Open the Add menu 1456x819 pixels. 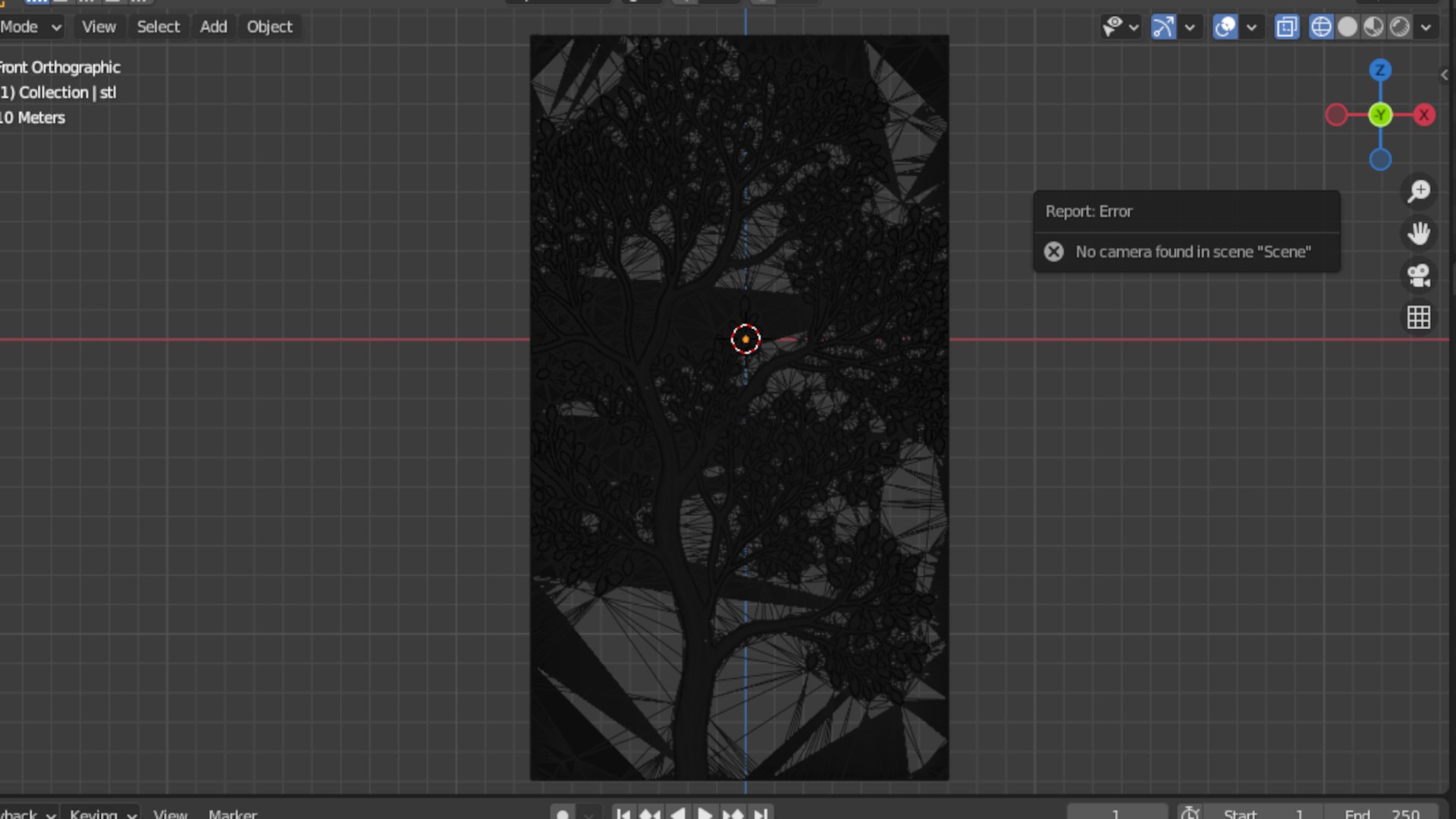[x=213, y=27]
